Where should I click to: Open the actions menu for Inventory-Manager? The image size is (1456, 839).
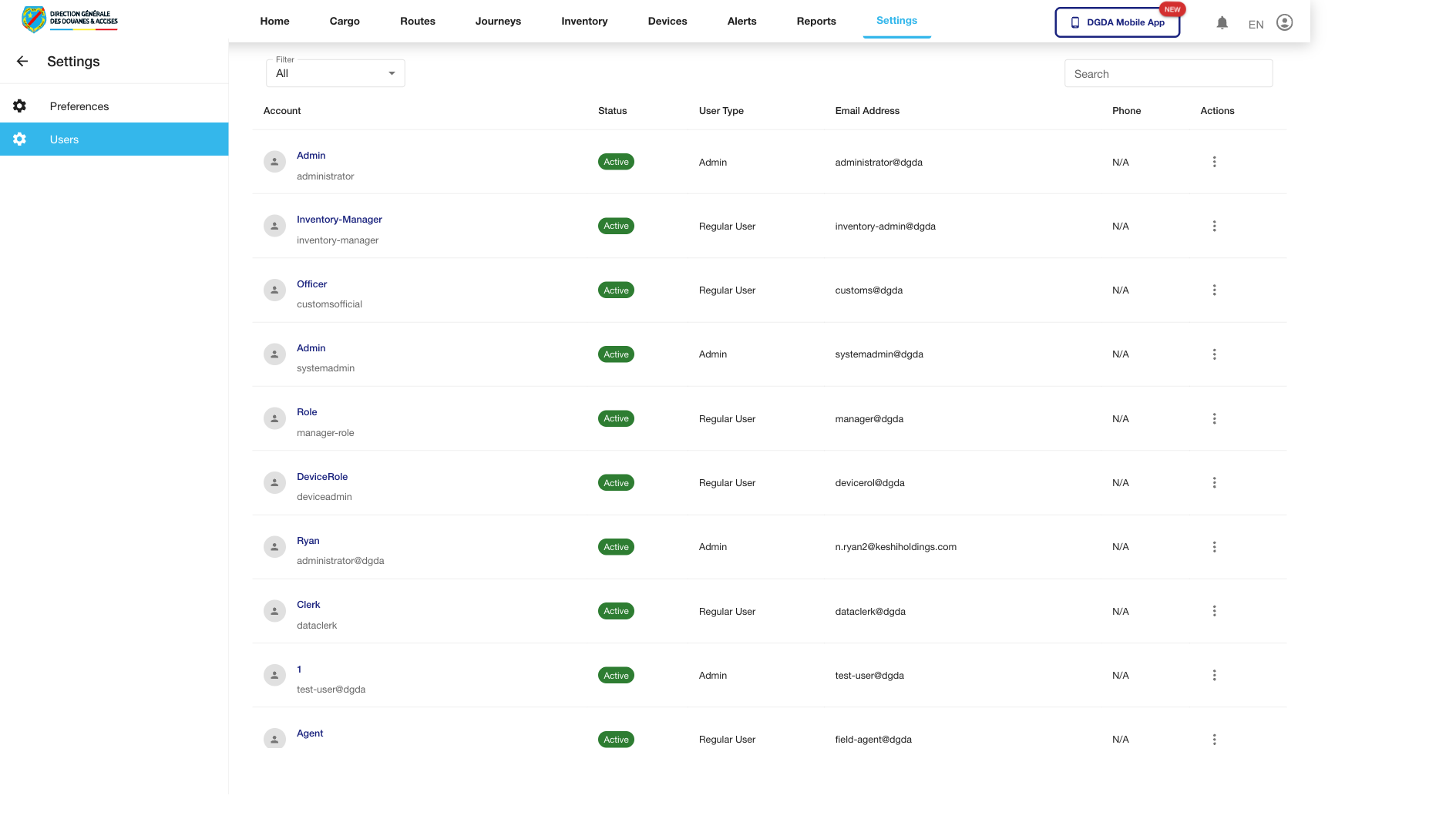tap(1214, 226)
